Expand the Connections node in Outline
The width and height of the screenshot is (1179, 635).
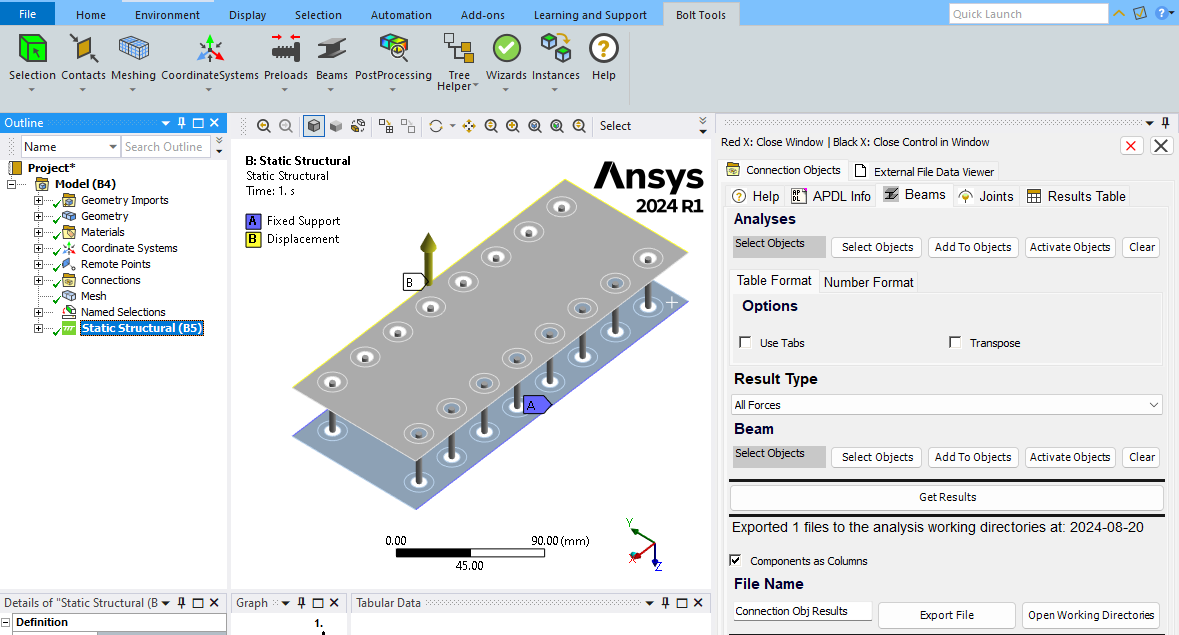coord(38,279)
